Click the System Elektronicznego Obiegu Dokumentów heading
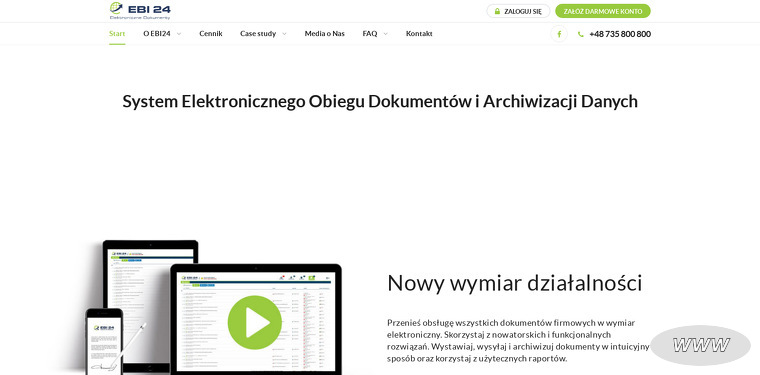Screen dimensions: 760x375 point(380,102)
